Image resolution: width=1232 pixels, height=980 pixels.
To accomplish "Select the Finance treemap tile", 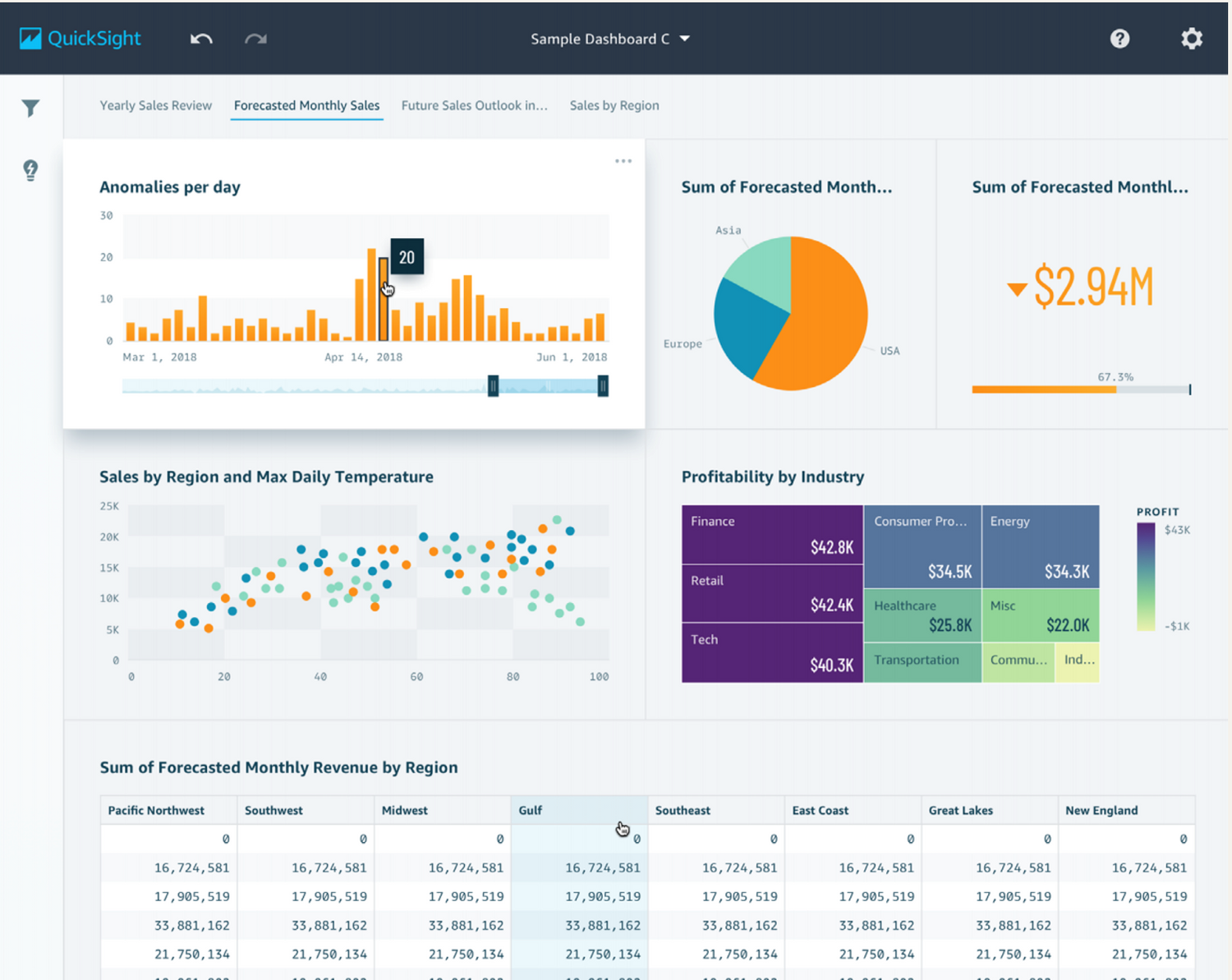I will (x=772, y=535).
